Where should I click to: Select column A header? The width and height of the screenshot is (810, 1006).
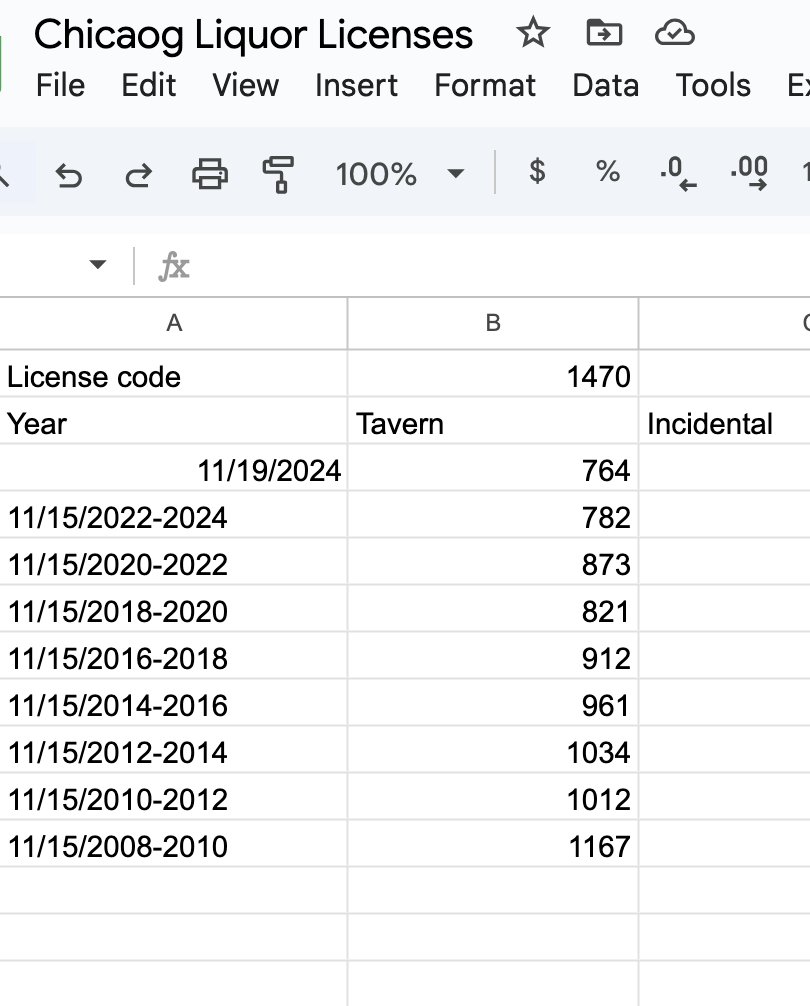pyautogui.click(x=174, y=323)
